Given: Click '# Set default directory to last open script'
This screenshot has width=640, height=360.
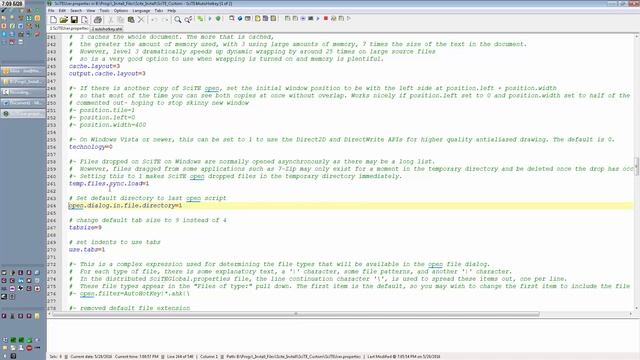Looking at the screenshot, I should 147,198.
